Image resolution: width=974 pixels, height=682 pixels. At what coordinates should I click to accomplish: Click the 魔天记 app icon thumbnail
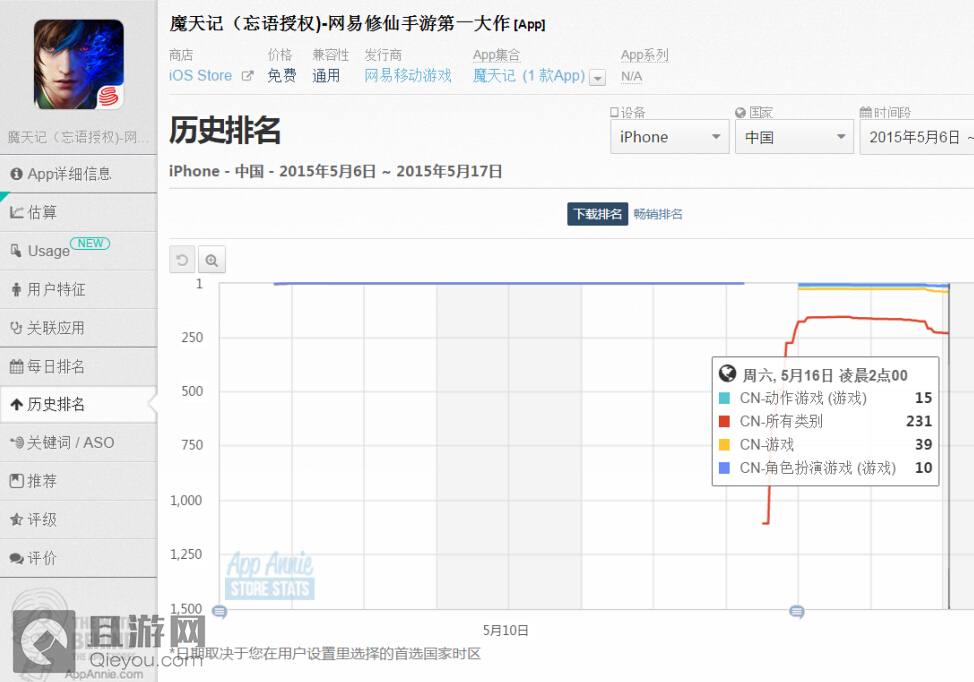(x=79, y=65)
